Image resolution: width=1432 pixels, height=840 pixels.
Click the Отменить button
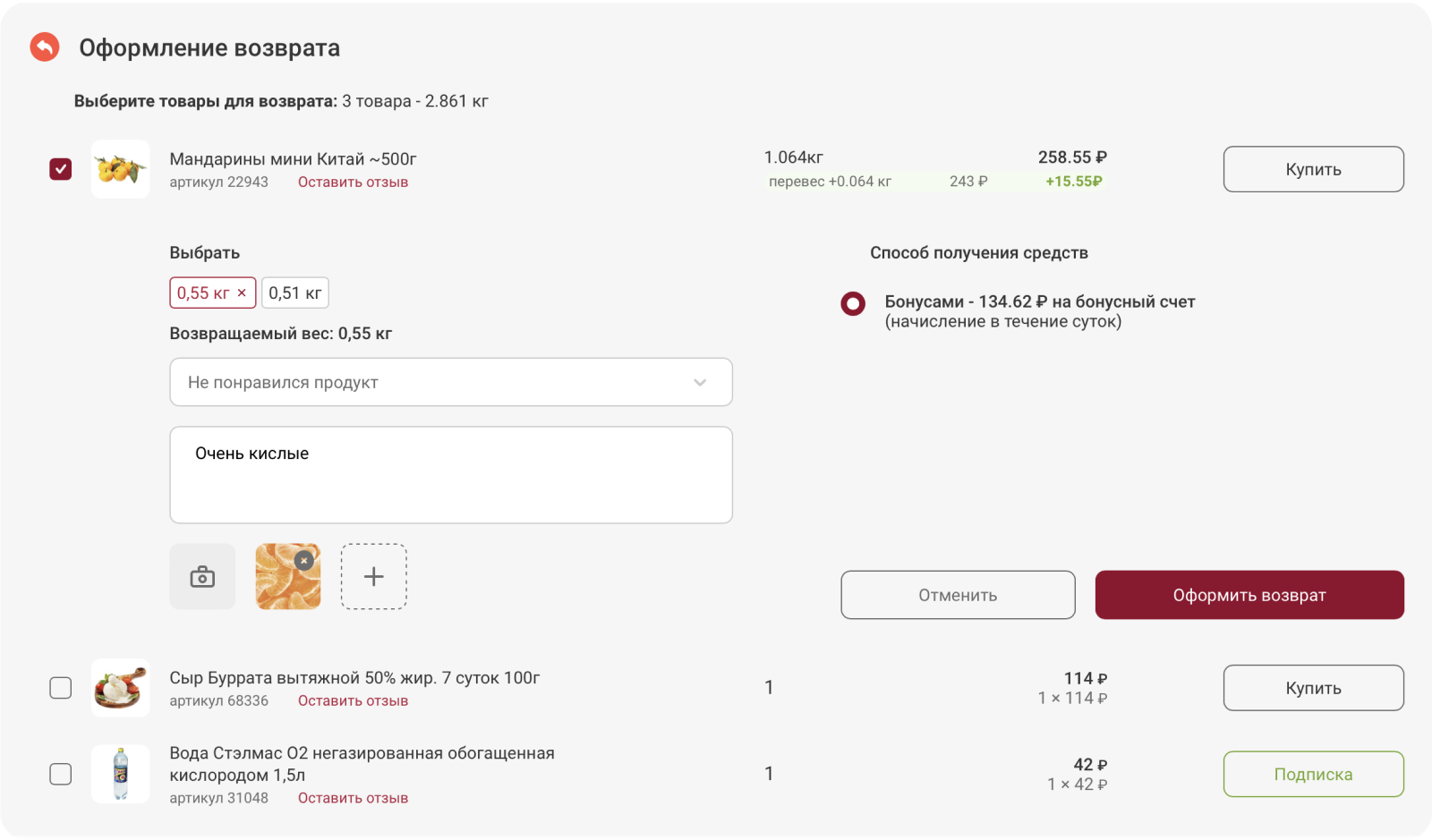958,595
